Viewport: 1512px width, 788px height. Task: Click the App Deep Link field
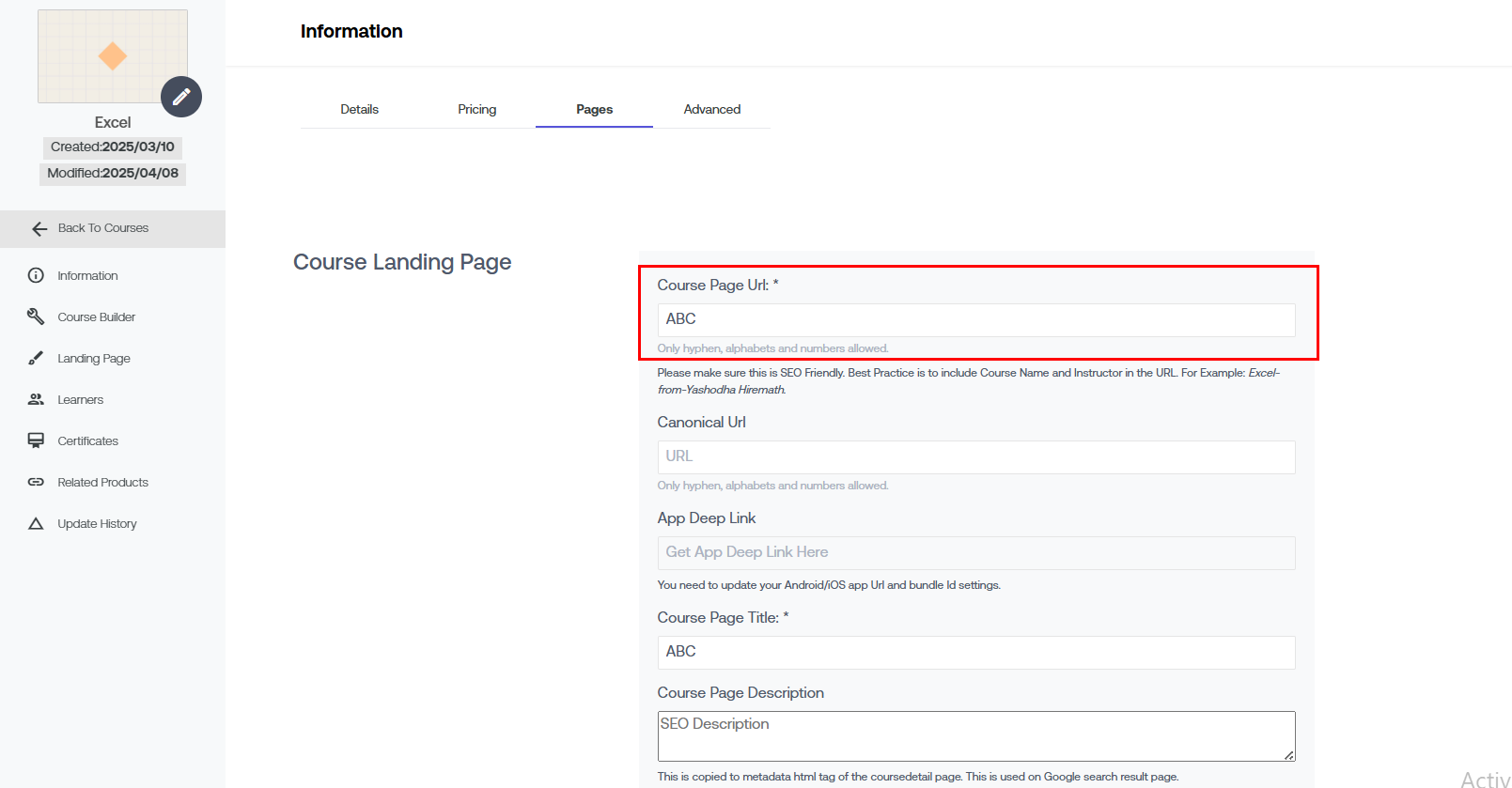(x=975, y=552)
